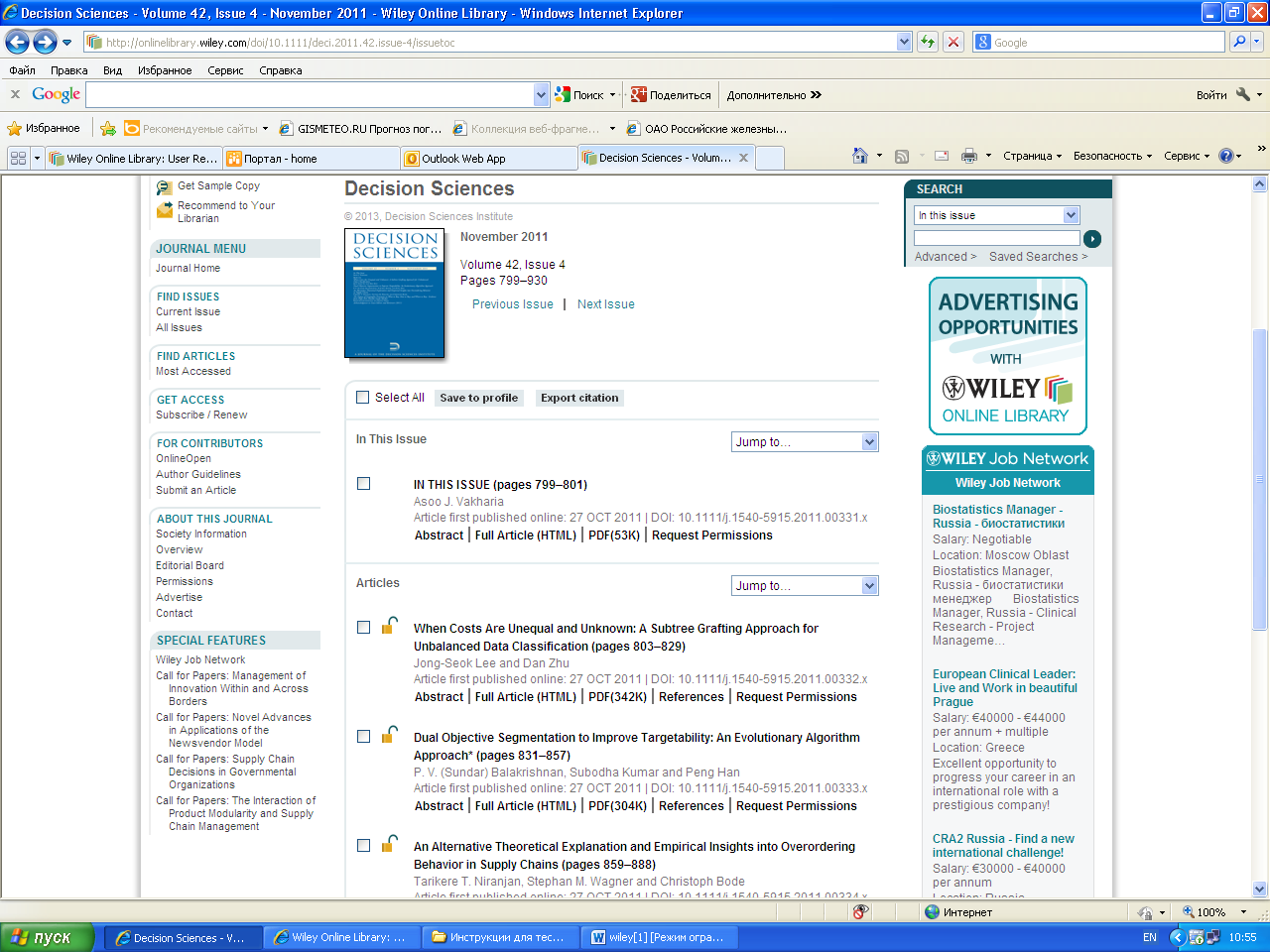The image size is (1270, 952).
Task: Follow the Next Issue link
Action: coord(606,304)
